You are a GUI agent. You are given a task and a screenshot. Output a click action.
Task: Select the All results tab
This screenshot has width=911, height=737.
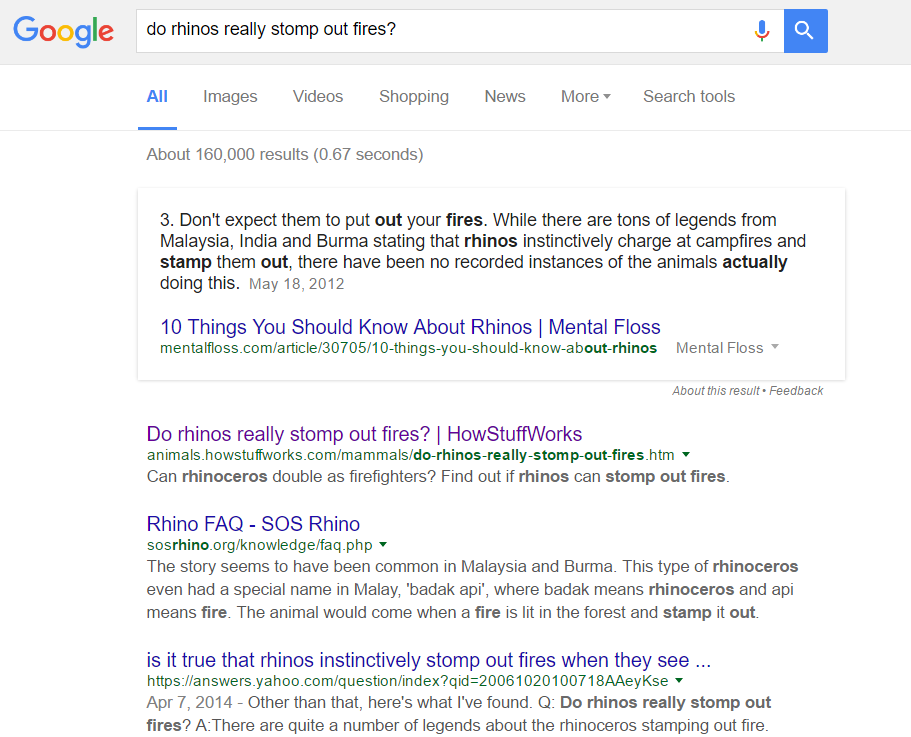tap(157, 96)
